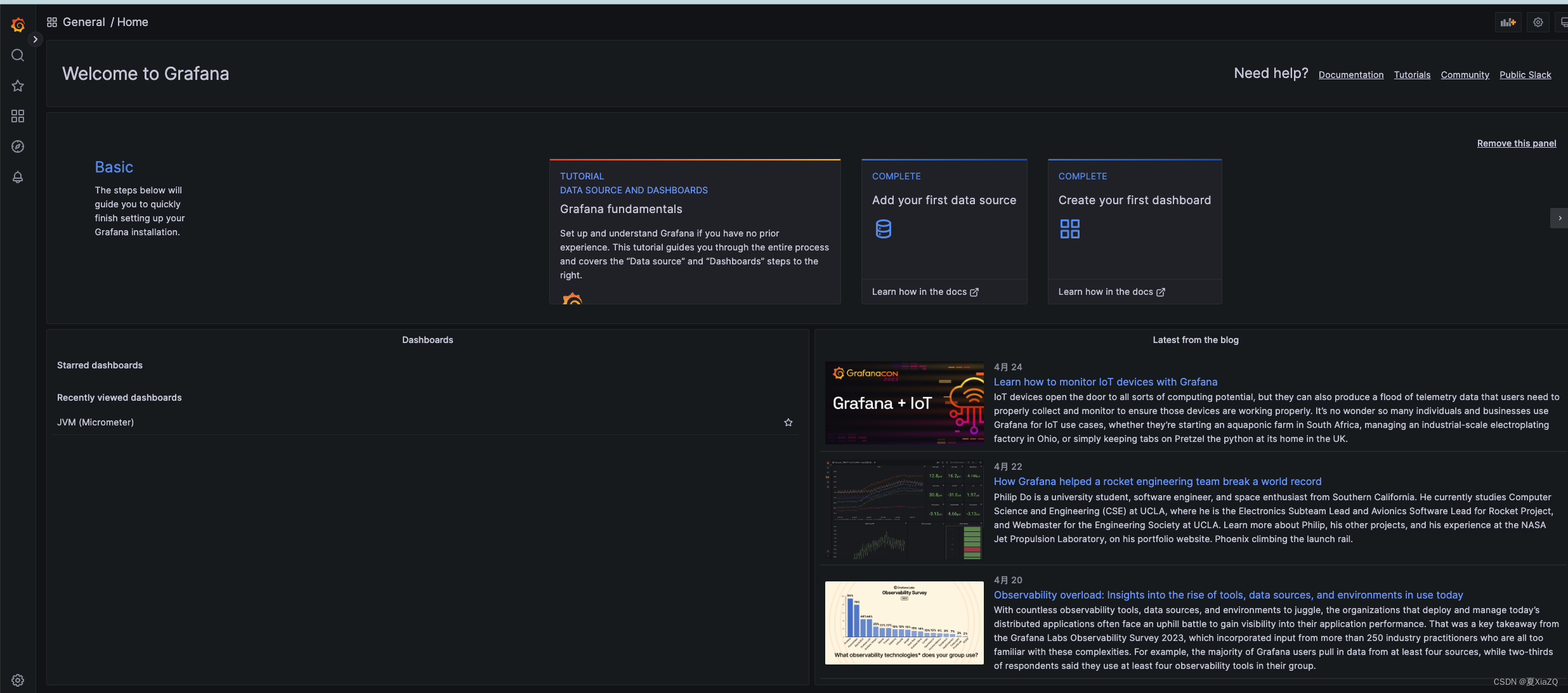Image resolution: width=1568 pixels, height=693 pixels.
Task: Star the JVM (Micrometer) dashboard
Action: pos(788,422)
